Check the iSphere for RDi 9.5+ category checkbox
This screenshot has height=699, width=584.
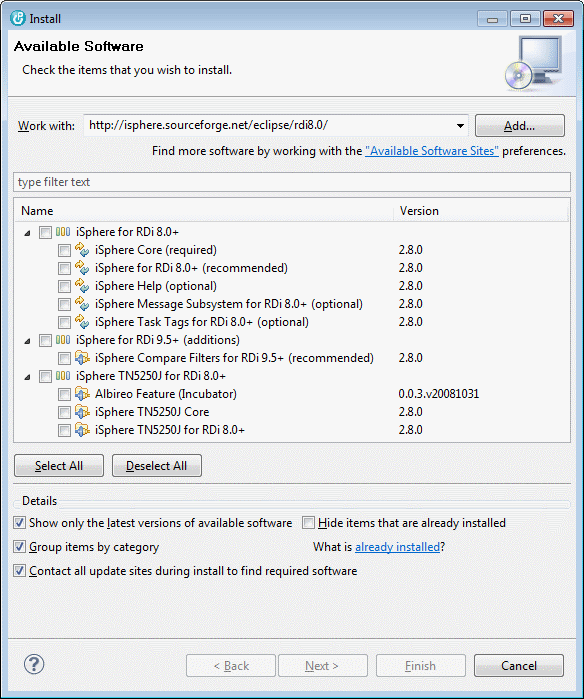pyautogui.click(x=45, y=341)
